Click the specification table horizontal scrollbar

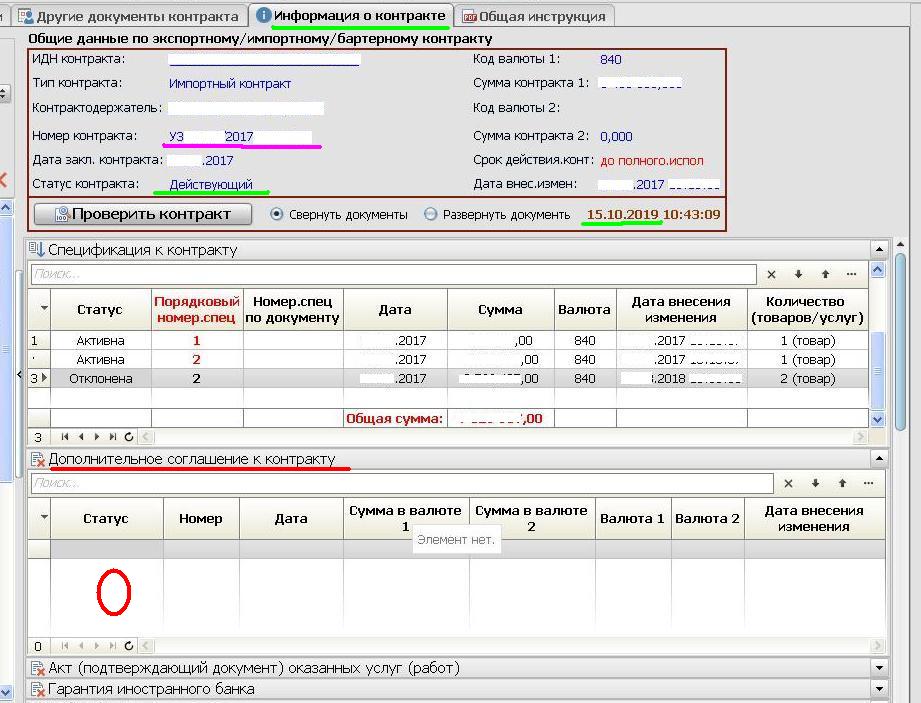pos(500,437)
